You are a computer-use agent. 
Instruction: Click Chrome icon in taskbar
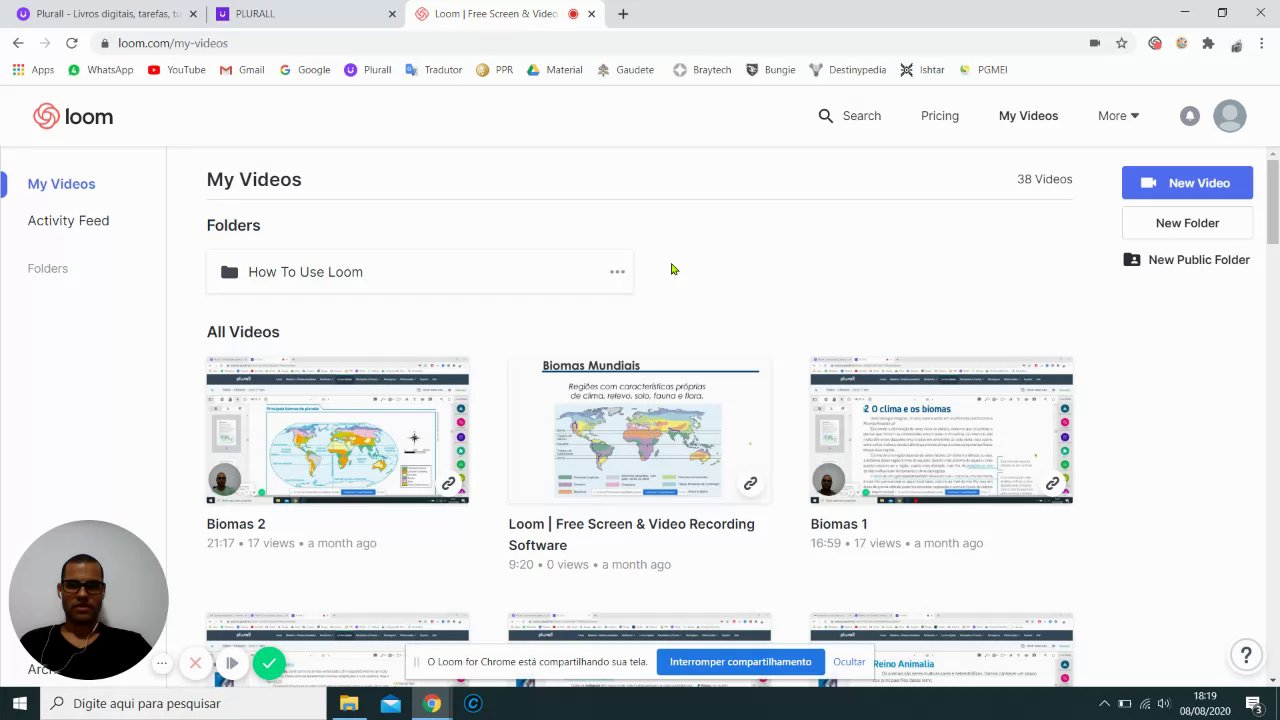pos(432,704)
